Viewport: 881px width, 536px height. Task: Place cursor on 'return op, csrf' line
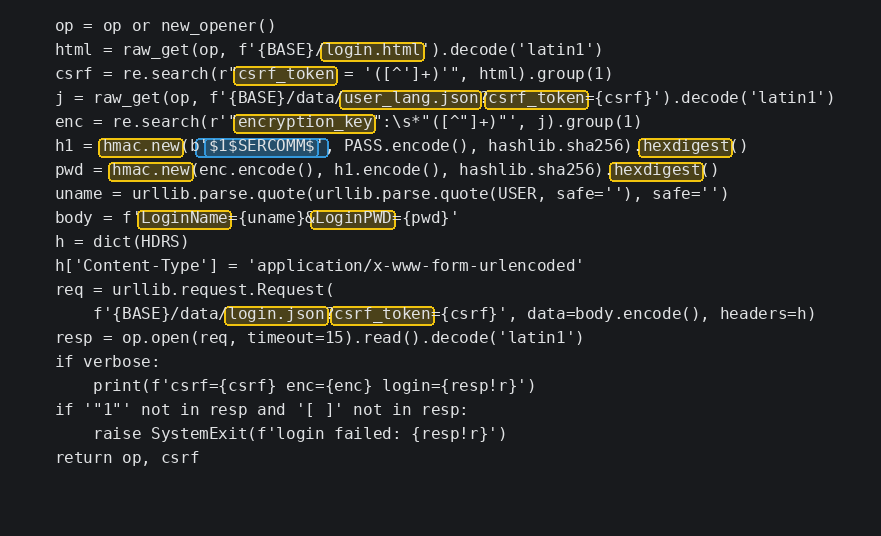pyautogui.click(x=127, y=458)
